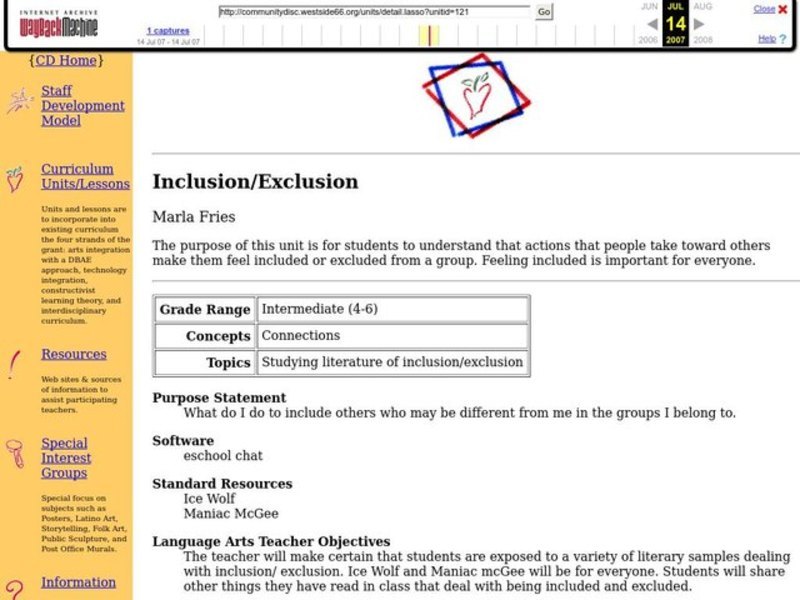Click the 2007 year label

point(675,40)
